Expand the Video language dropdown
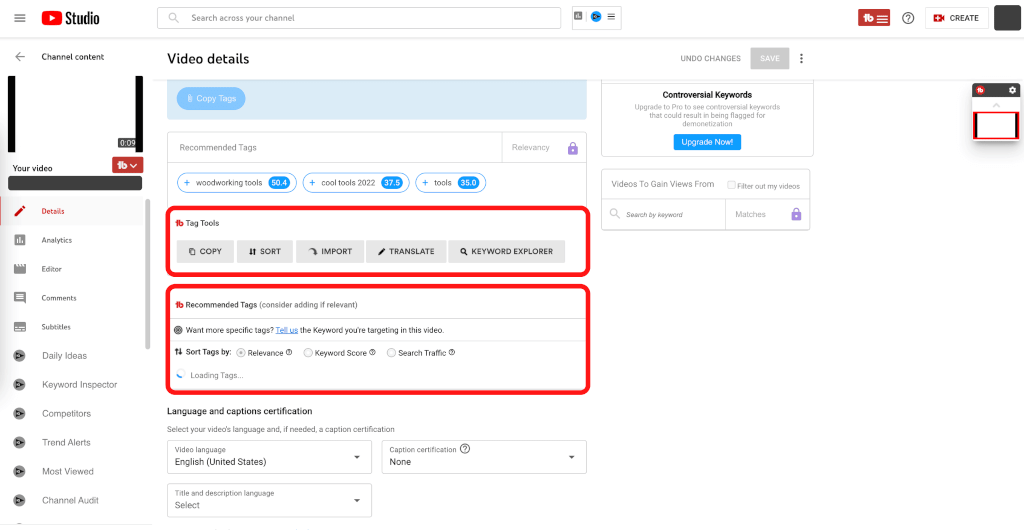This screenshot has height=530, width=1024. [x=269, y=457]
